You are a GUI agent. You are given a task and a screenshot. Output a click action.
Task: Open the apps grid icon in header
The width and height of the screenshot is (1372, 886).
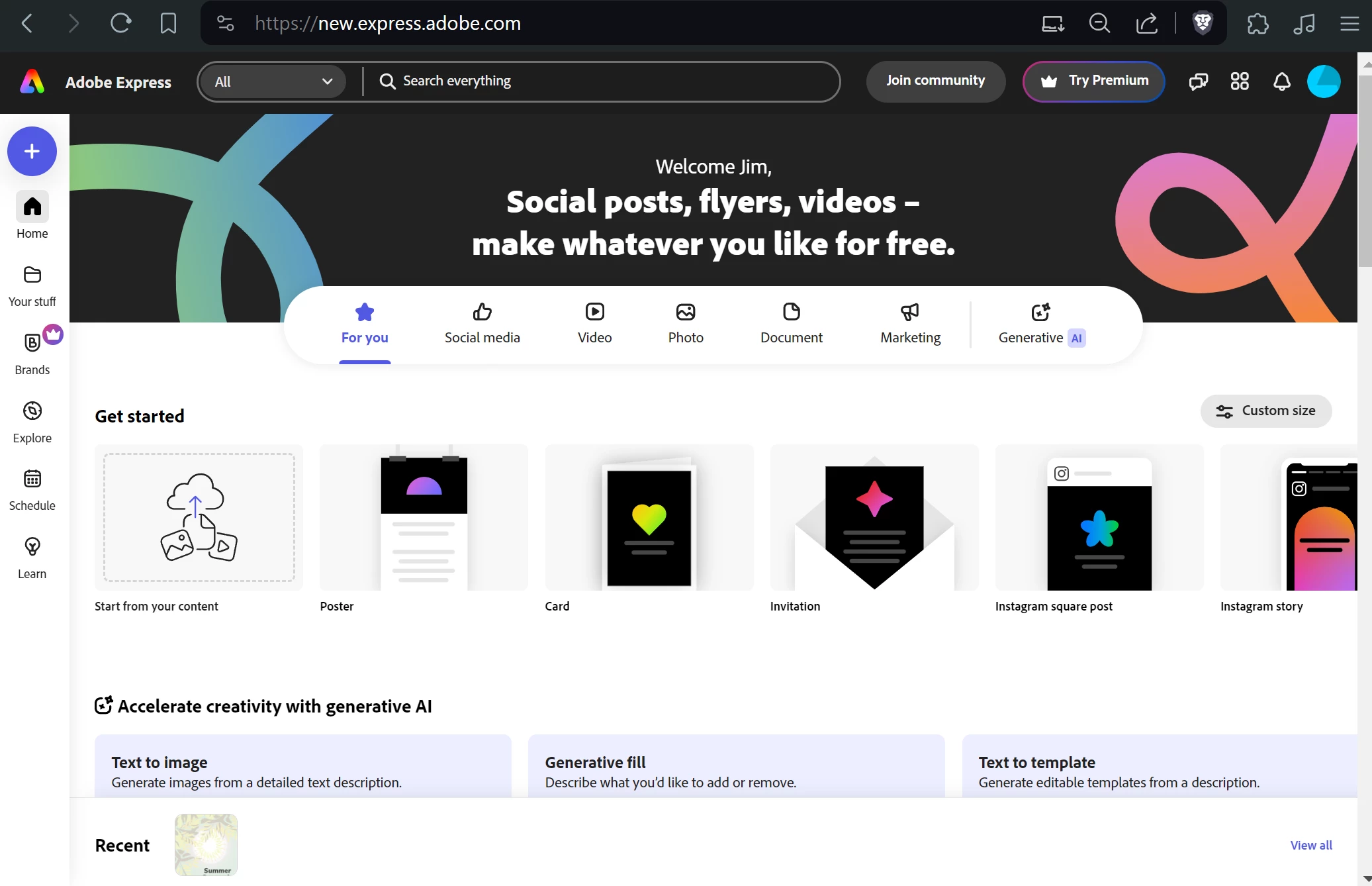1239,81
